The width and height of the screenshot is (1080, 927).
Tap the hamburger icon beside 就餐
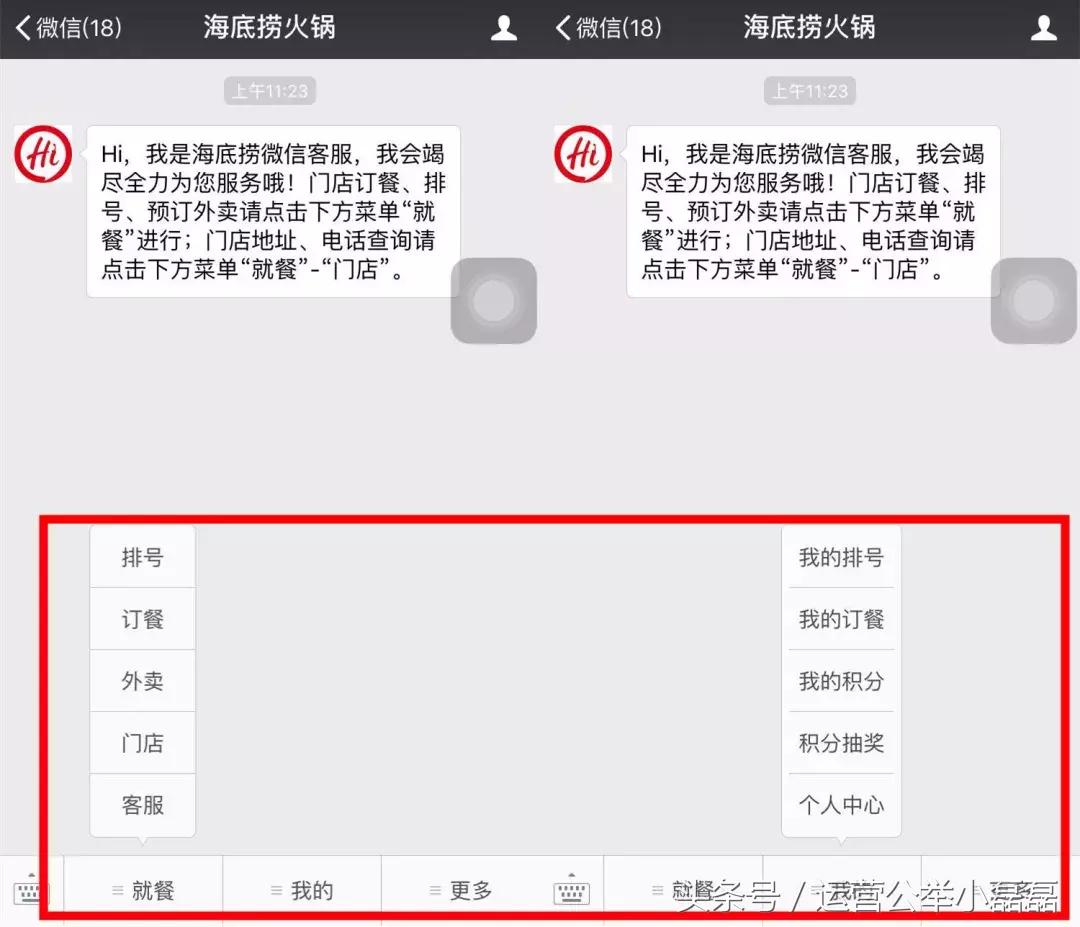coord(120,887)
